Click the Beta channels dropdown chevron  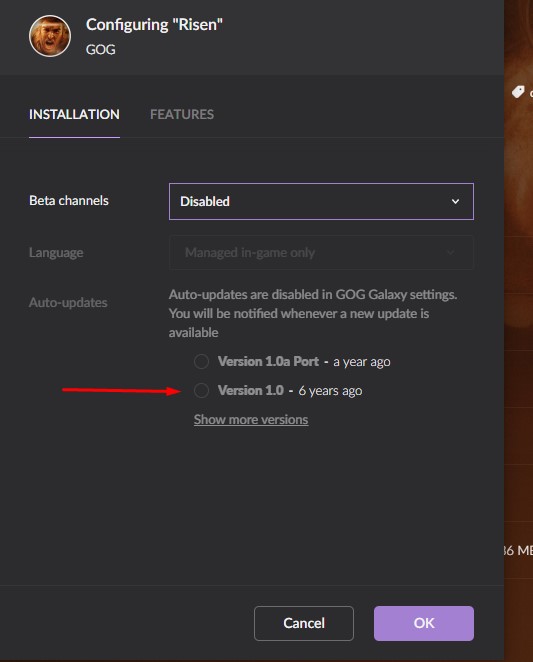click(x=455, y=201)
